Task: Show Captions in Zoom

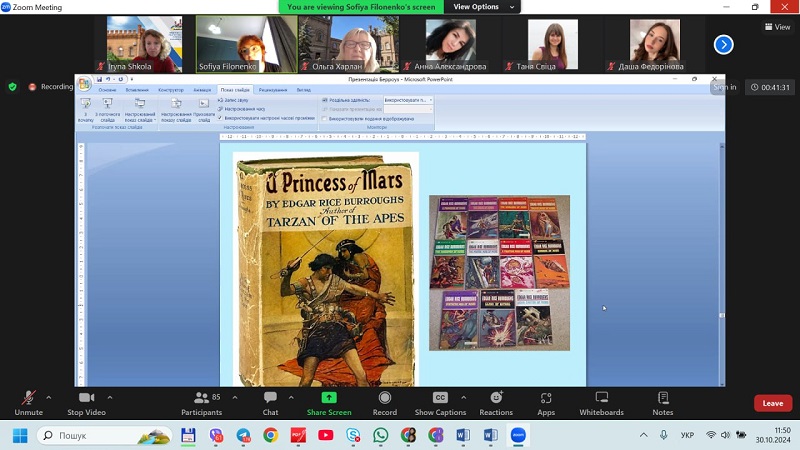Action: pos(440,403)
